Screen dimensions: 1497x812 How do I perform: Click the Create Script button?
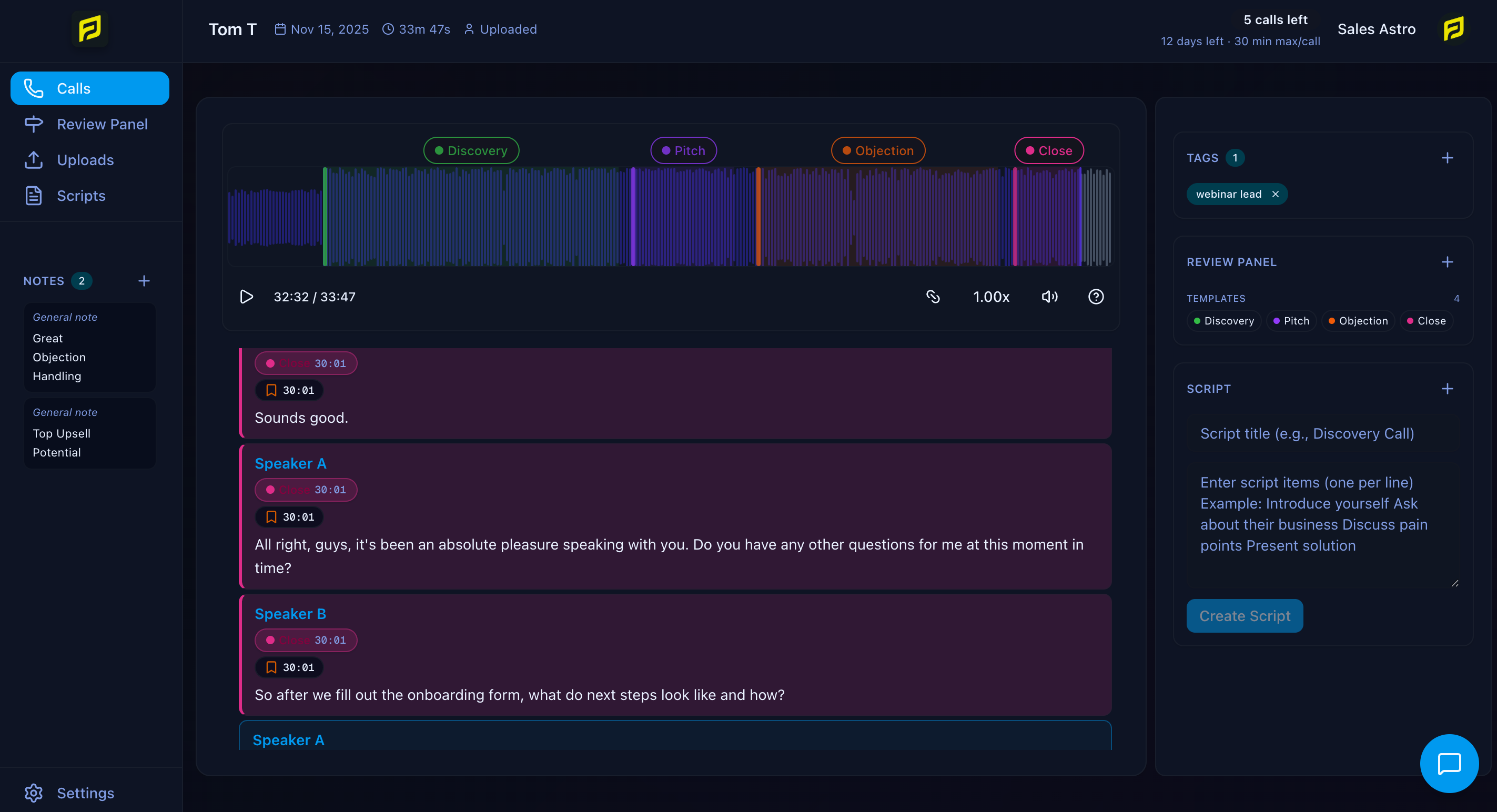pyautogui.click(x=1245, y=616)
